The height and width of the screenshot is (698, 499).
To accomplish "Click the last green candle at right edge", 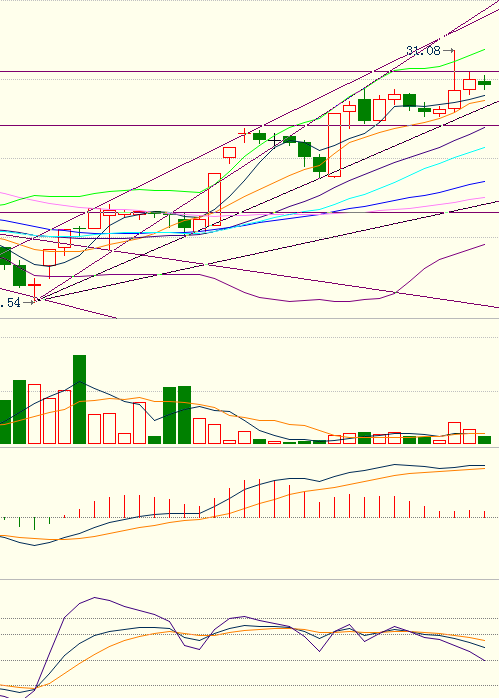I will pyautogui.click(x=484, y=82).
